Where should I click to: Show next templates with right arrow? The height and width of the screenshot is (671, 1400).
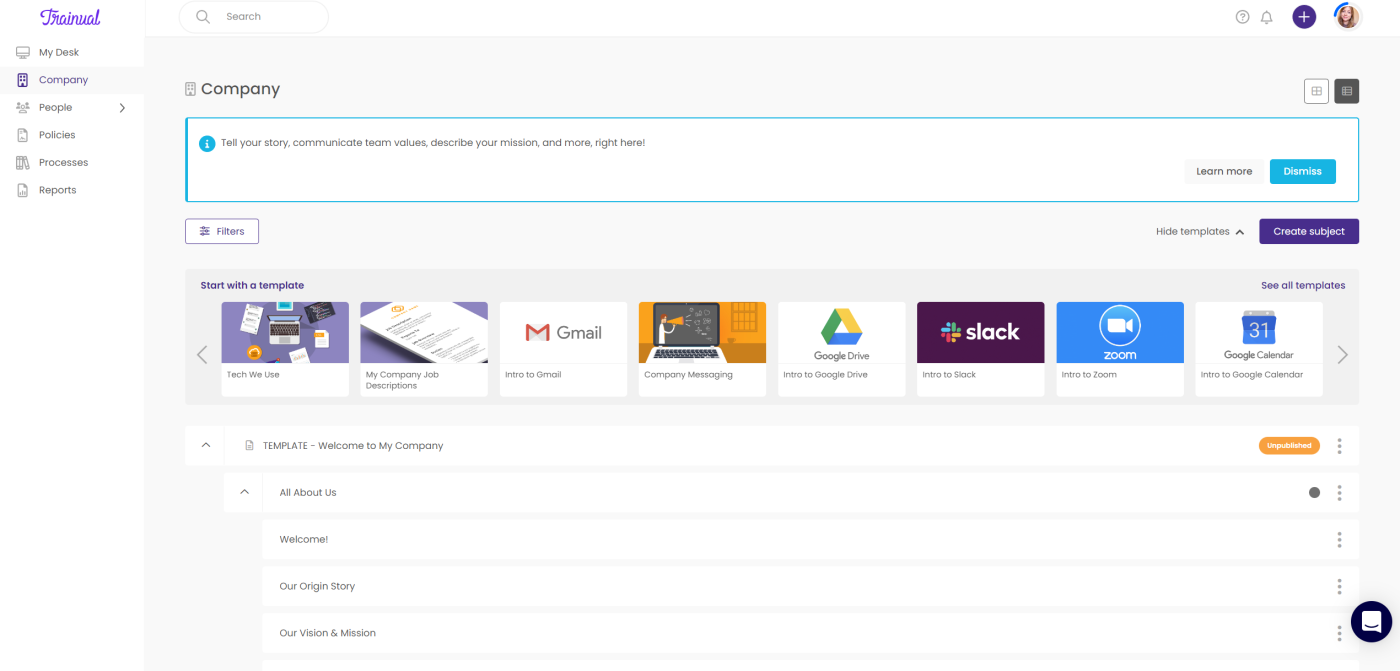[1342, 354]
